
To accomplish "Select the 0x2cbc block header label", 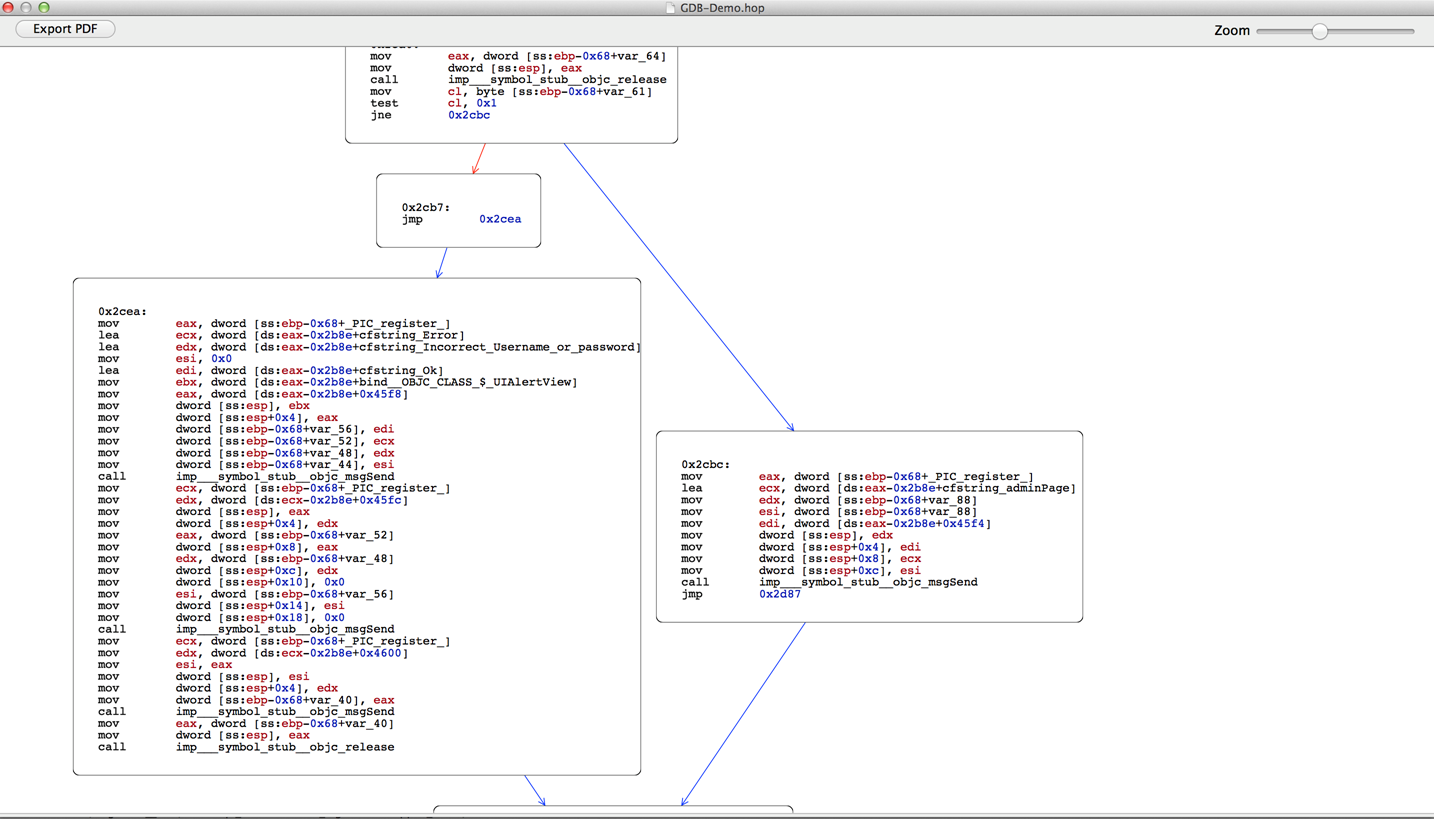I will pos(706,465).
